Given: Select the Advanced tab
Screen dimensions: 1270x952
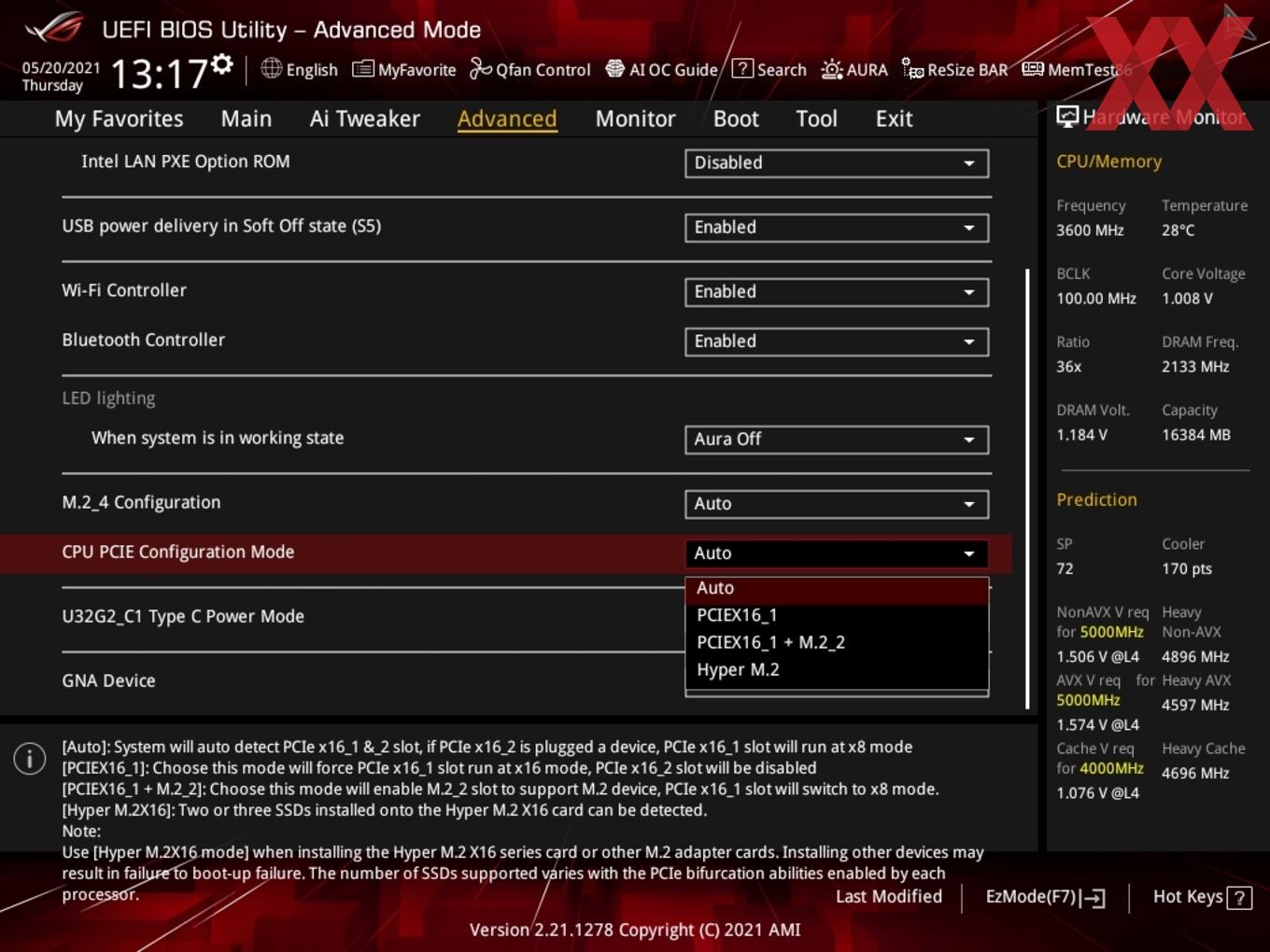Looking at the screenshot, I should coord(507,119).
